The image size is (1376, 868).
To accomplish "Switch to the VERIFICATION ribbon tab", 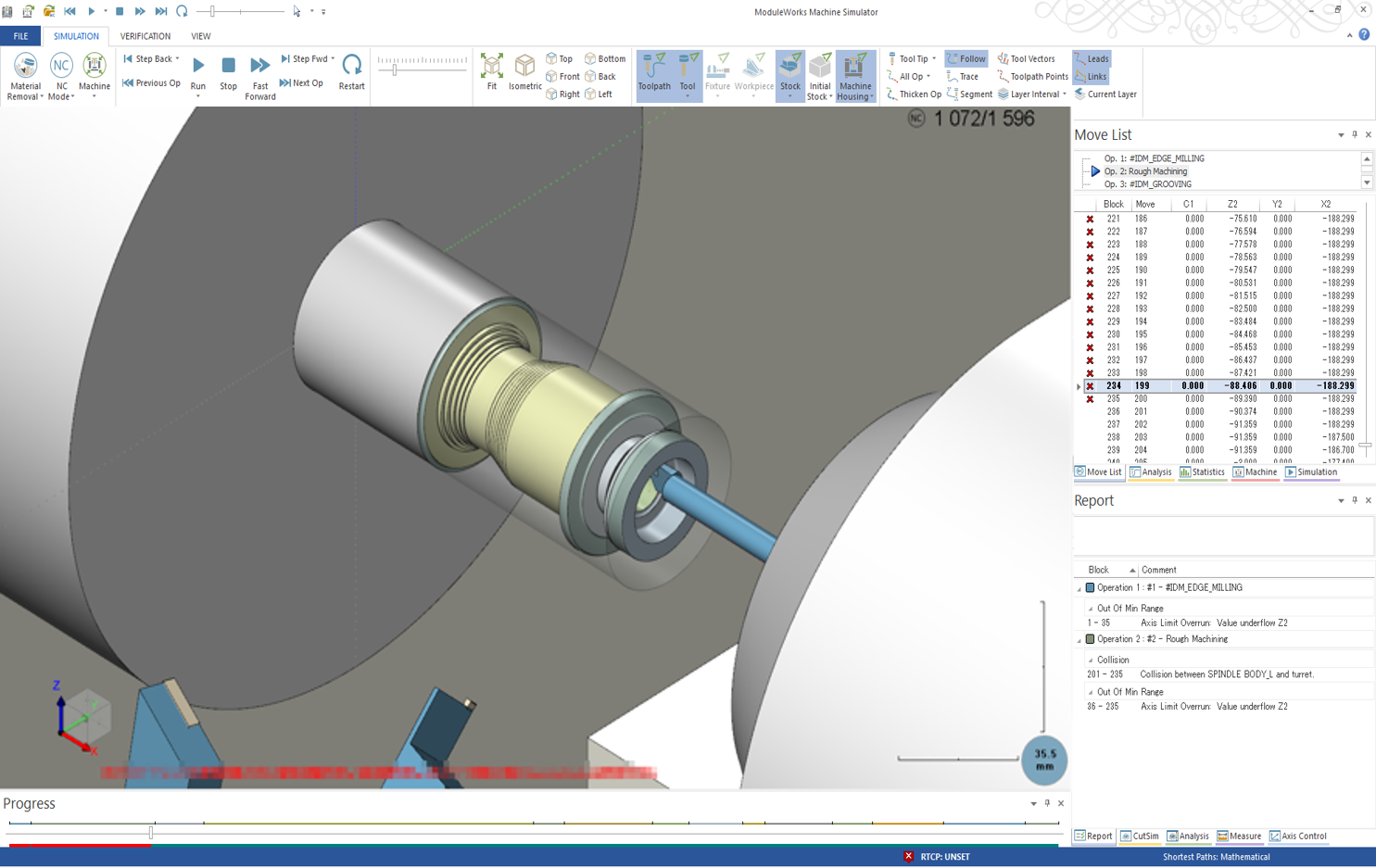I will [145, 36].
